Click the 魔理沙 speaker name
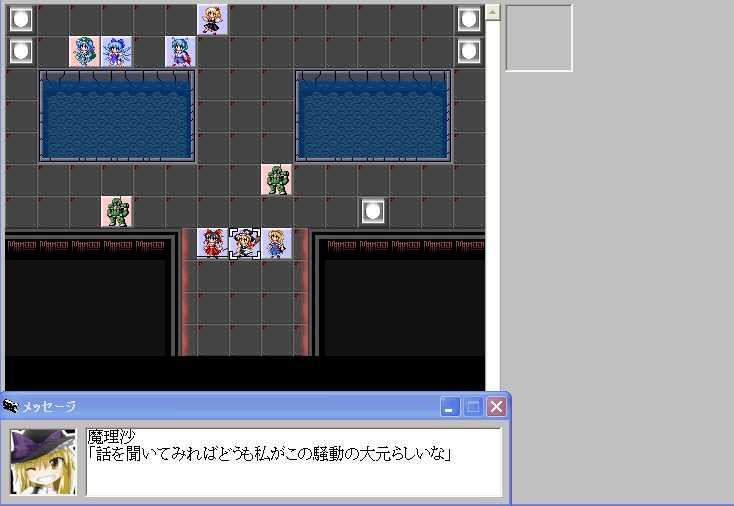Screen dimensions: 734x506 pos(111,437)
